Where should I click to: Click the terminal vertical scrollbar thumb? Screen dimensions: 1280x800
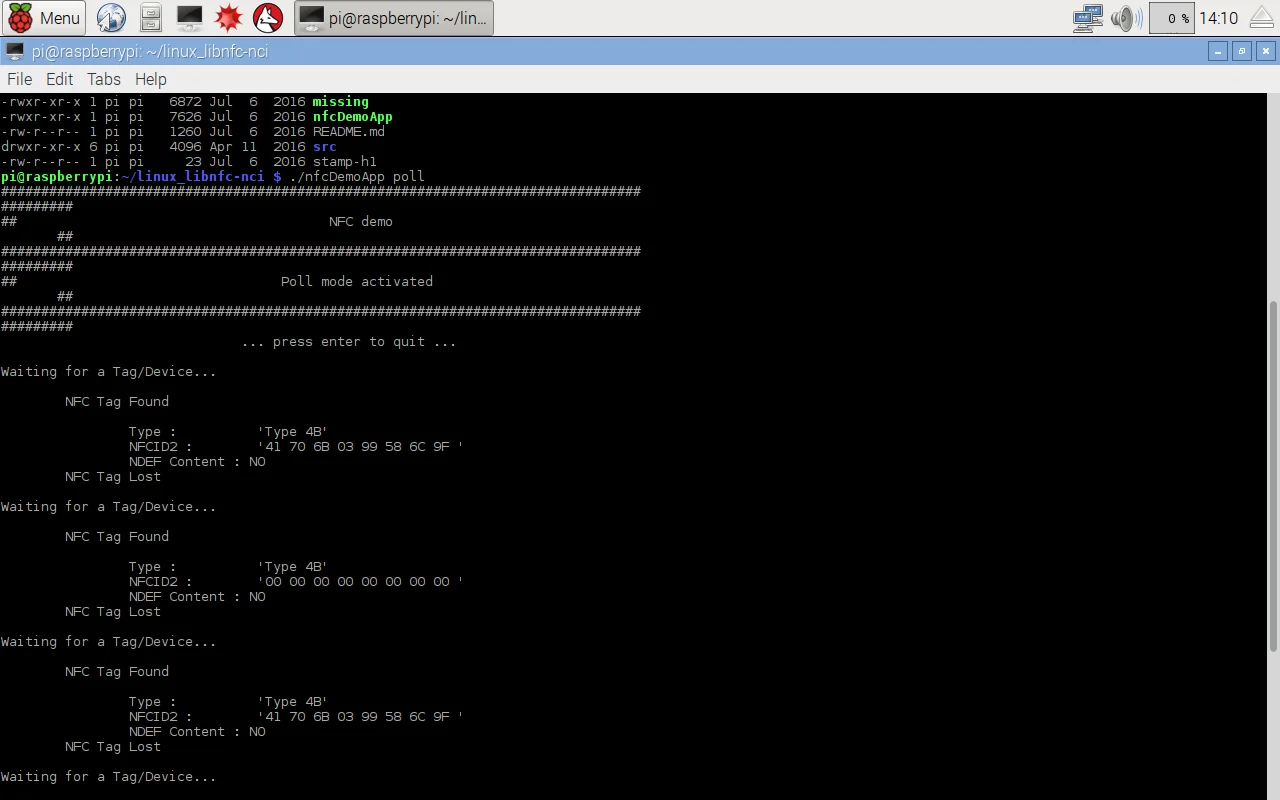coord(1273,475)
